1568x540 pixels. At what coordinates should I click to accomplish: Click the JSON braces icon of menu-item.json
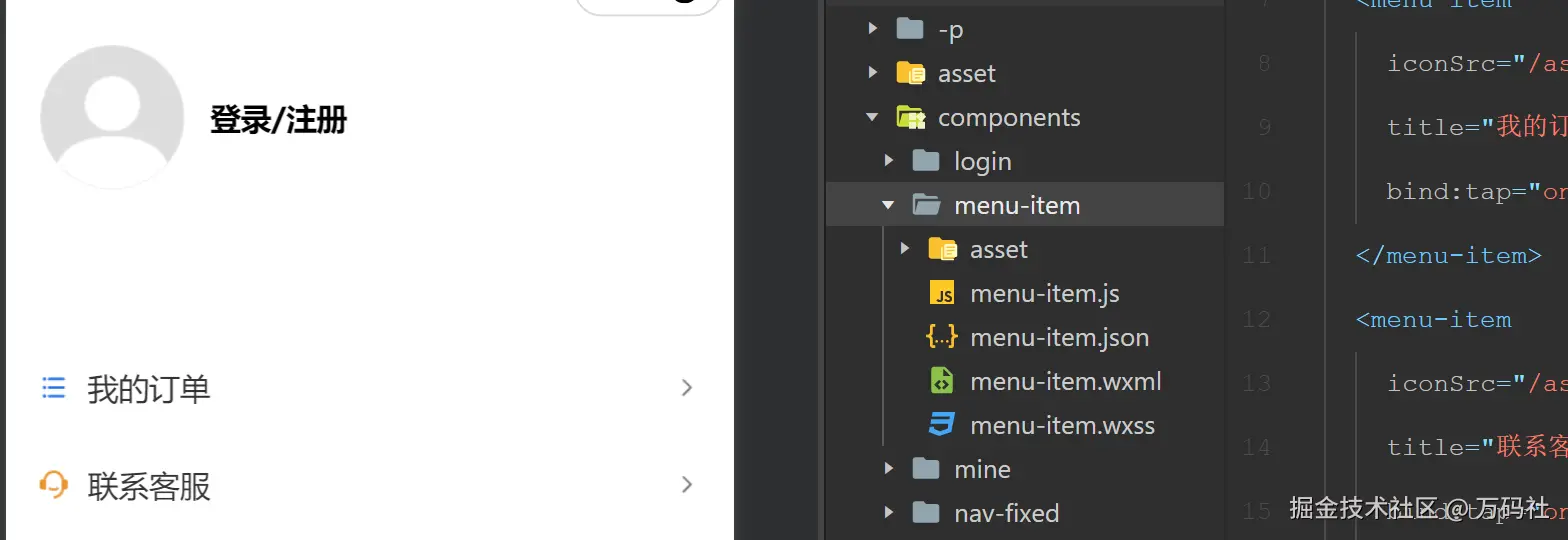pyautogui.click(x=942, y=337)
